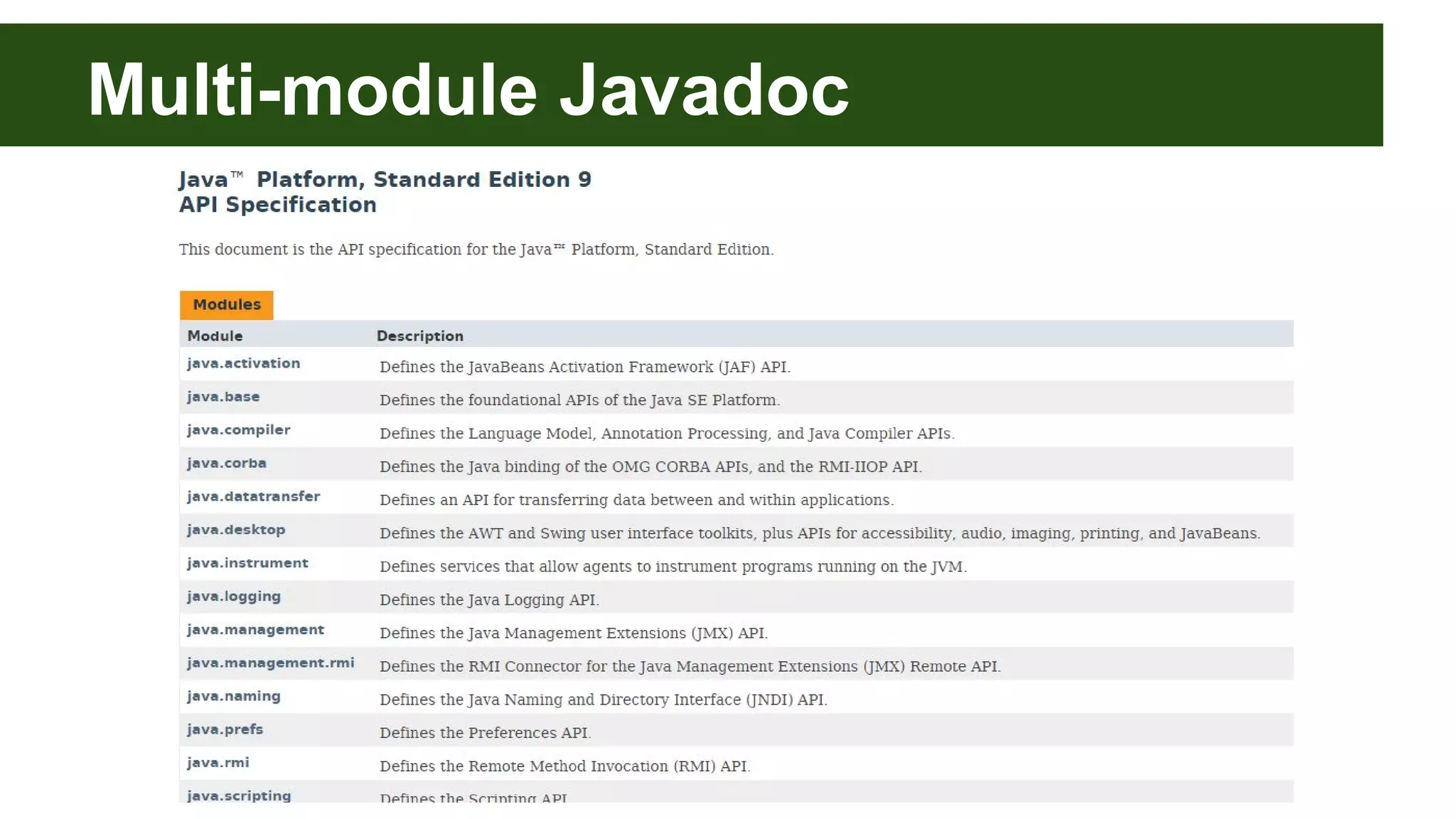Open the java.naming module link

(233, 697)
